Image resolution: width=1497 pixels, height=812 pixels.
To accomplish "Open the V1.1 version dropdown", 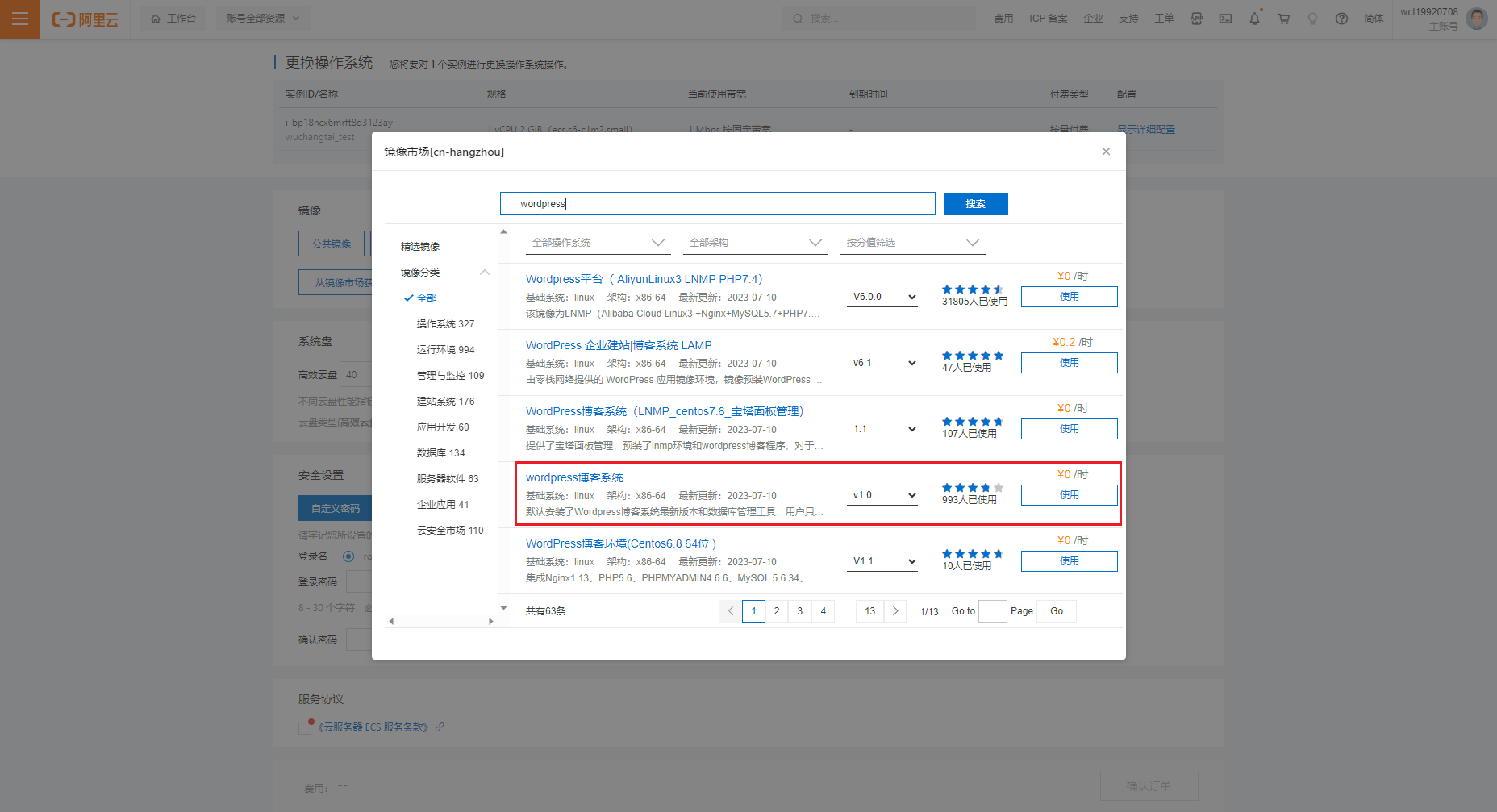I will pyautogui.click(x=883, y=561).
